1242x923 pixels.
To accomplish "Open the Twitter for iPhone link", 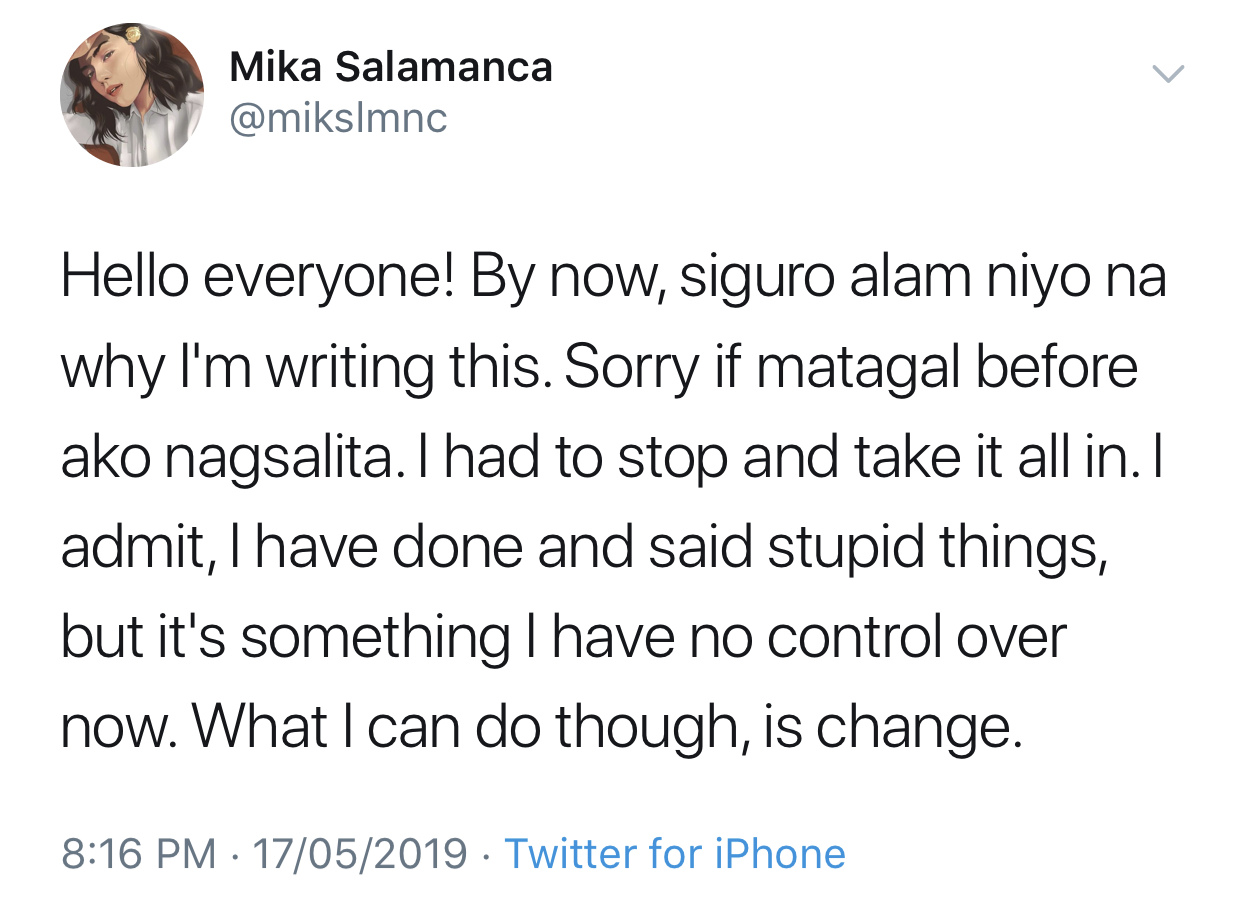I will pos(675,854).
